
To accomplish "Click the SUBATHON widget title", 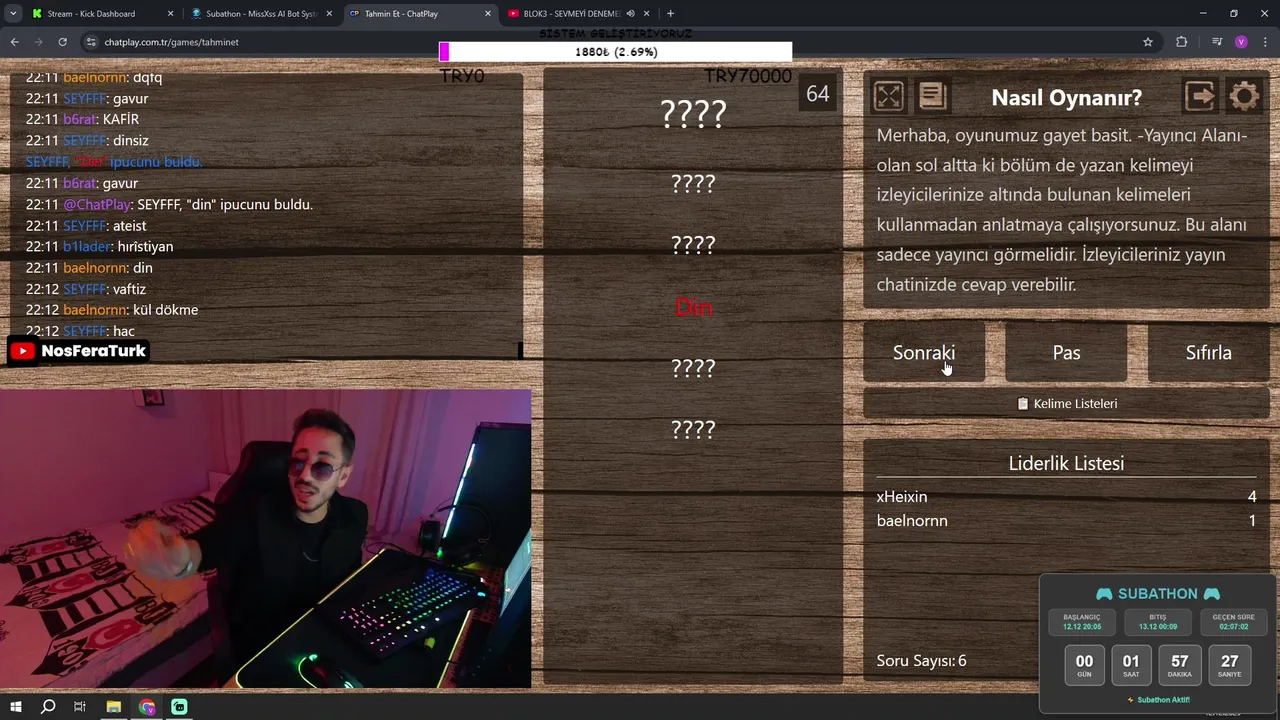I will click(x=1157, y=594).
